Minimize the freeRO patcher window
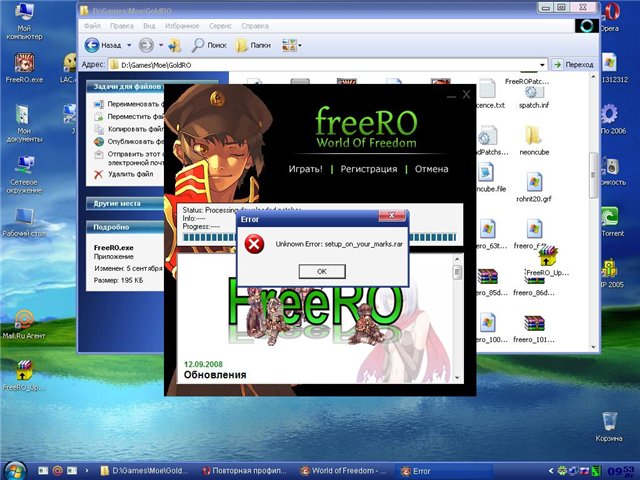640x480 pixels. (451, 96)
